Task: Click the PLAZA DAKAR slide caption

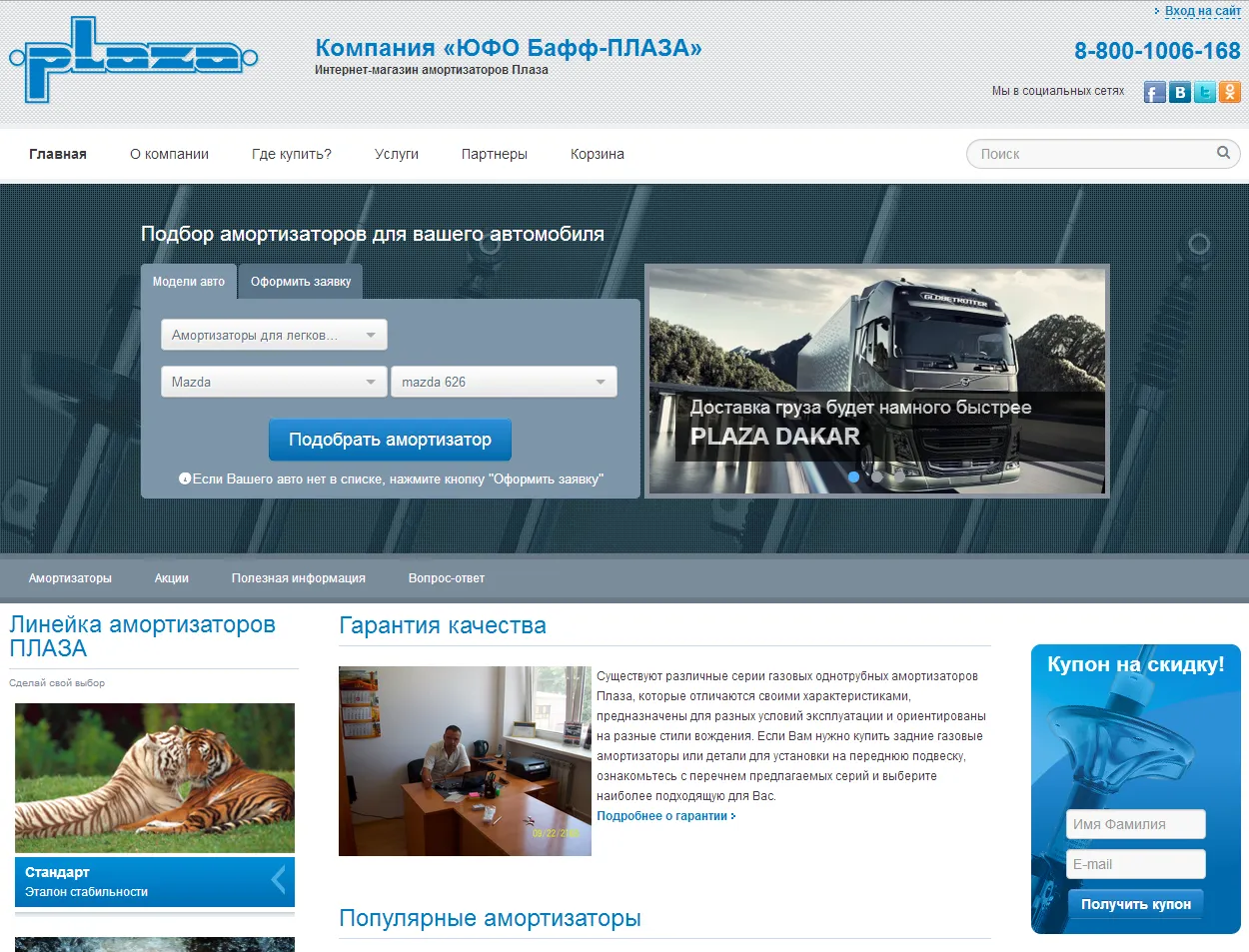Action: click(x=775, y=437)
